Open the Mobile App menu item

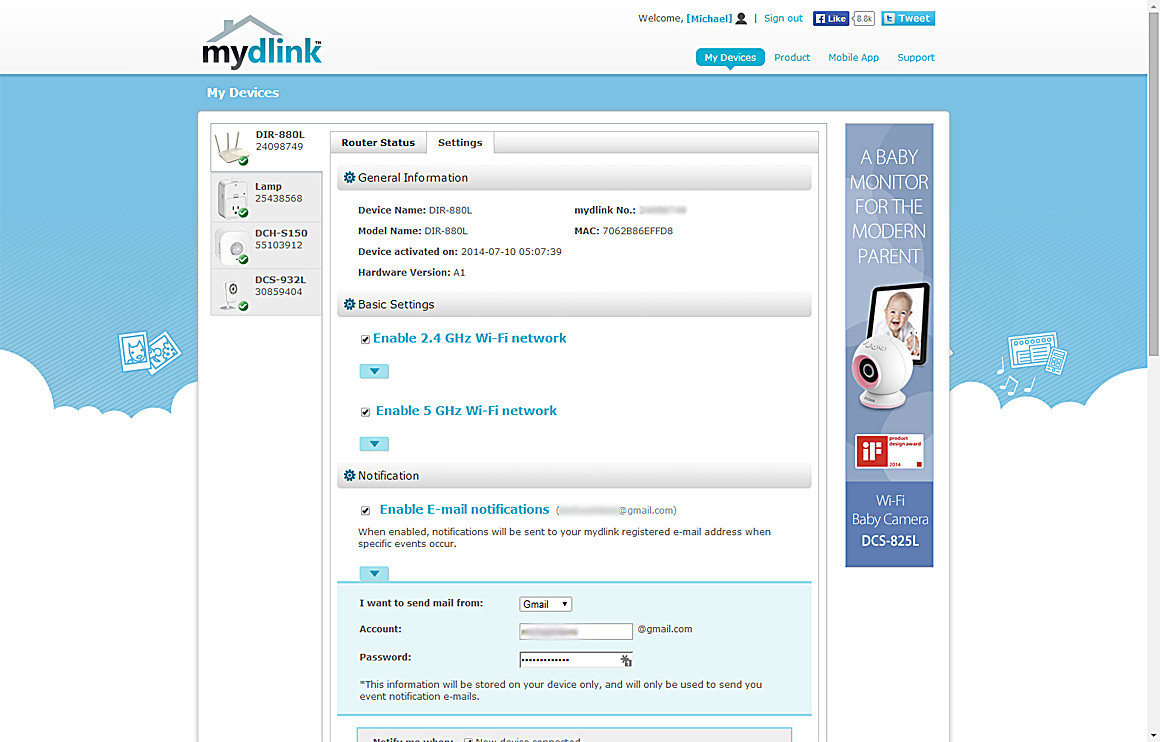853,58
